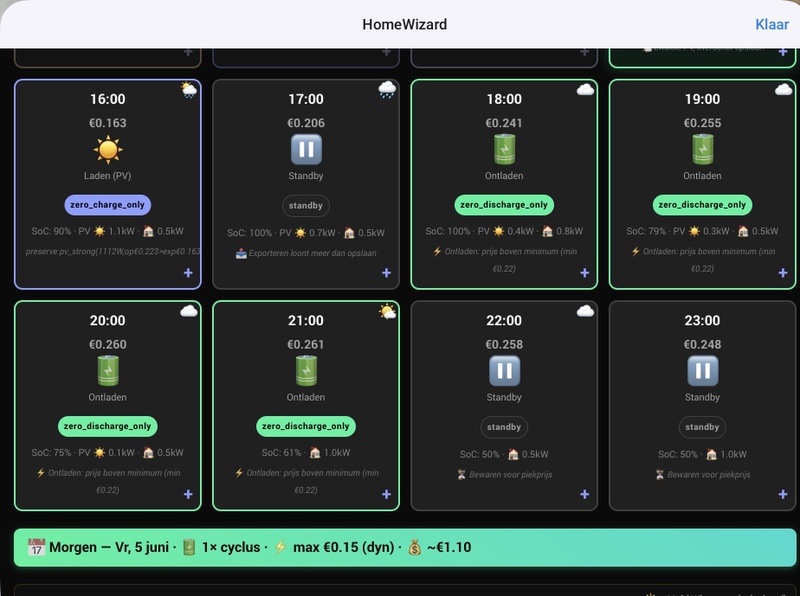Click the standby badge in the 22:00 card
The image size is (800, 596).
[x=504, y=427]
